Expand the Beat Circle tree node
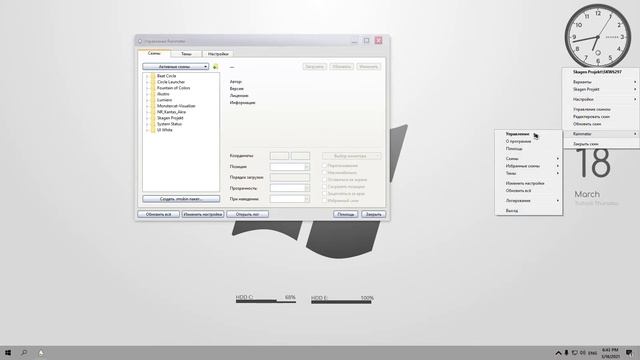Viewport: 640px width, 360px height. (147, 76)
